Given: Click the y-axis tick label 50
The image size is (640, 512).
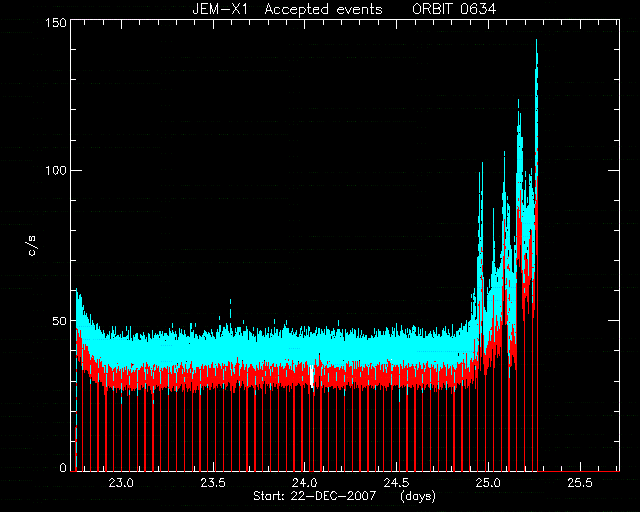Looking at the screenshot, I should [x=59, y=321].
